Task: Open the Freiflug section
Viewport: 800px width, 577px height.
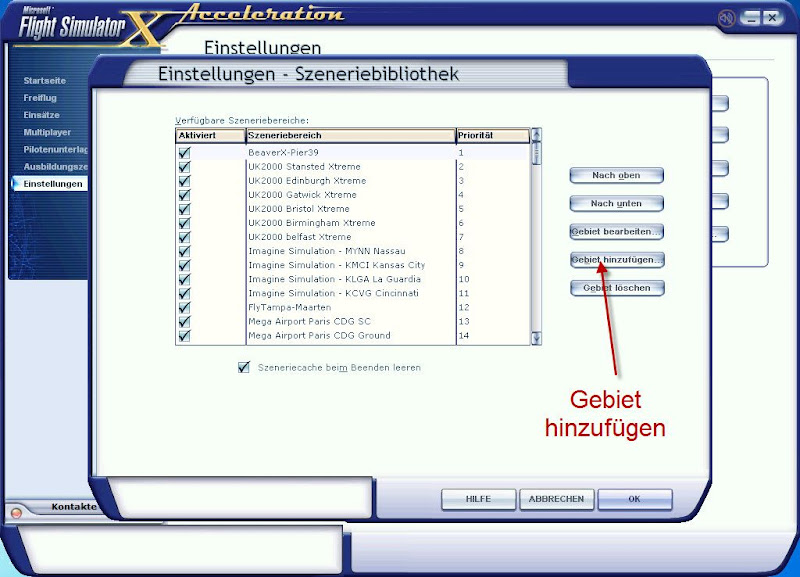Action: [x=38, y=97]
